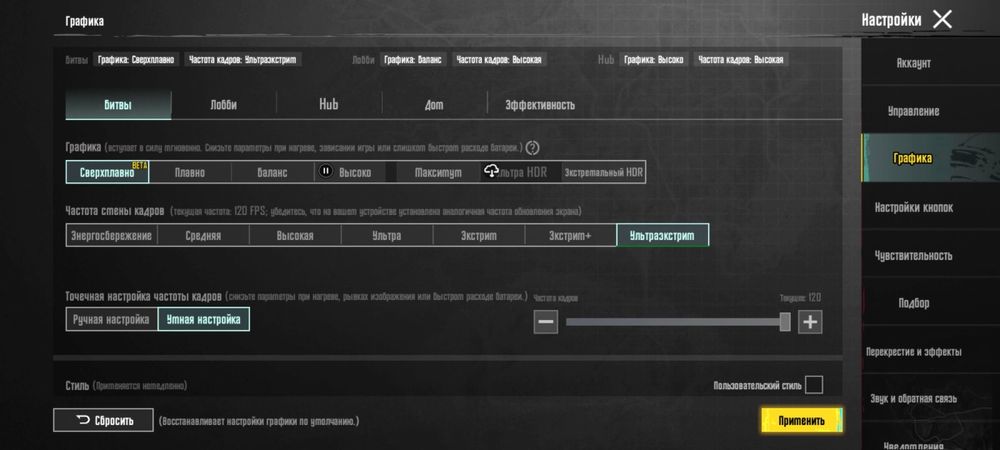Click the Частота кадров: Ультраэкстрим summary tag
Image resolution: width=1000 pixels, height=450 pixels.
(243, 59)
